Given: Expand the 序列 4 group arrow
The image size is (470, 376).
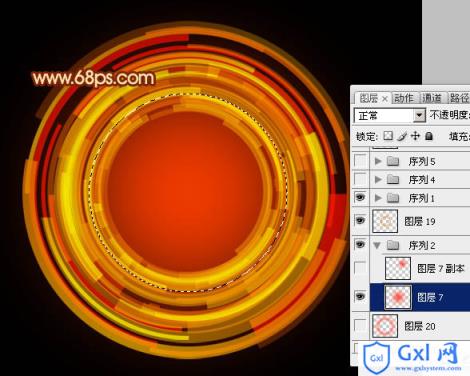Looking at the screenshot, I should (378, 180).
